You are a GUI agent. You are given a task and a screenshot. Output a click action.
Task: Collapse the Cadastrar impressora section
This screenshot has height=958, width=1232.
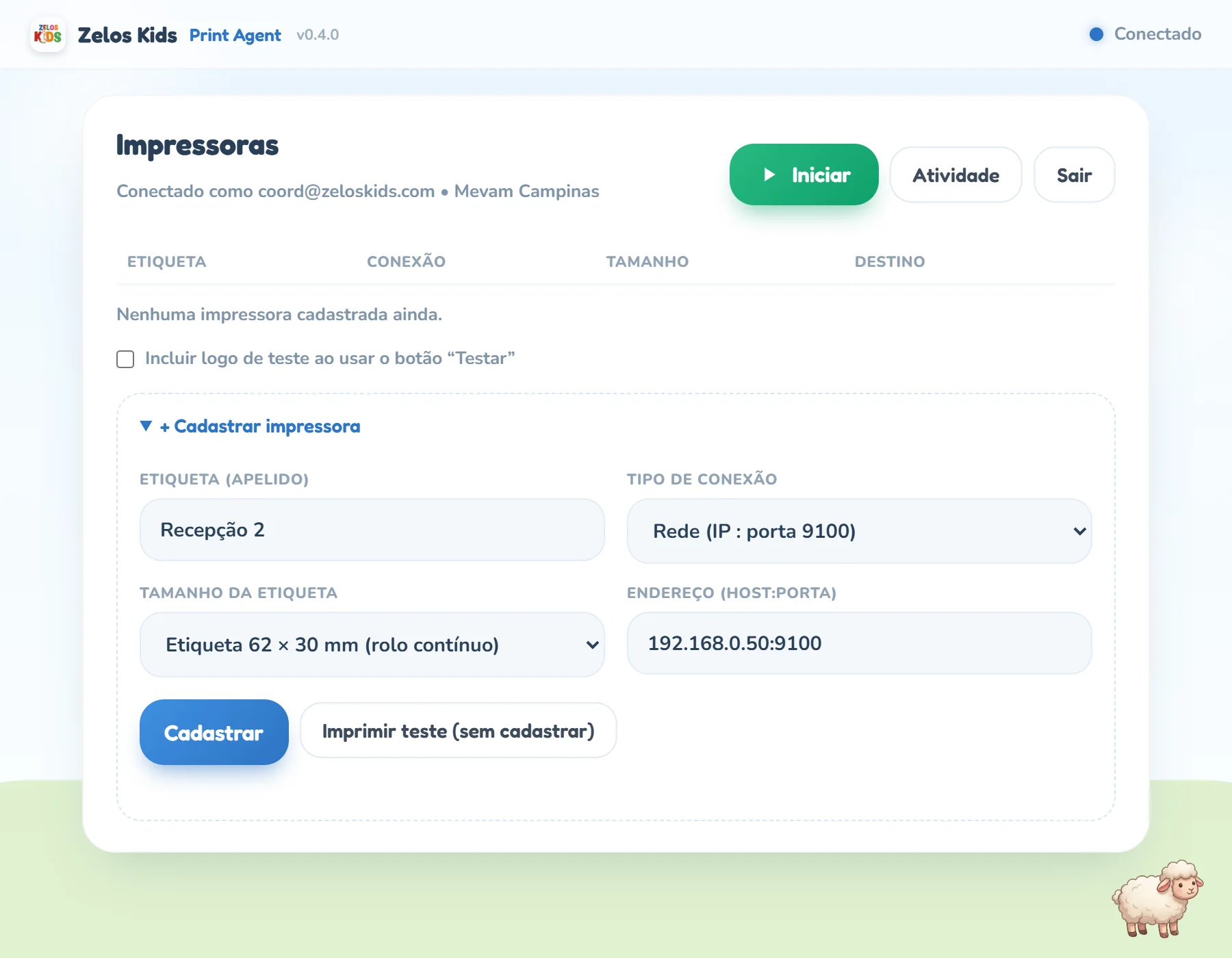tap(250, 426)
